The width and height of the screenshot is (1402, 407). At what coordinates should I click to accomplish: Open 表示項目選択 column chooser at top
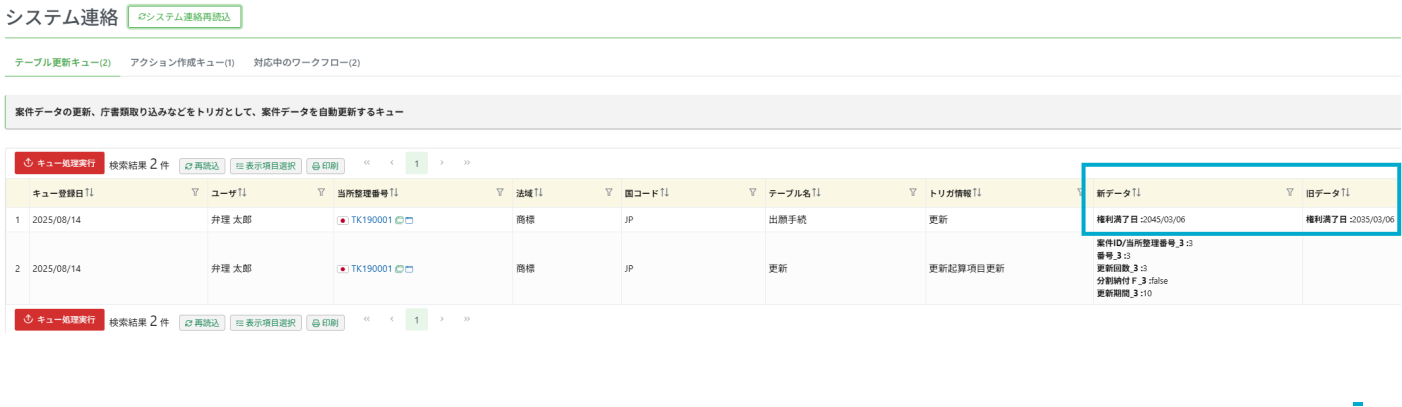[x=265, y=166]
